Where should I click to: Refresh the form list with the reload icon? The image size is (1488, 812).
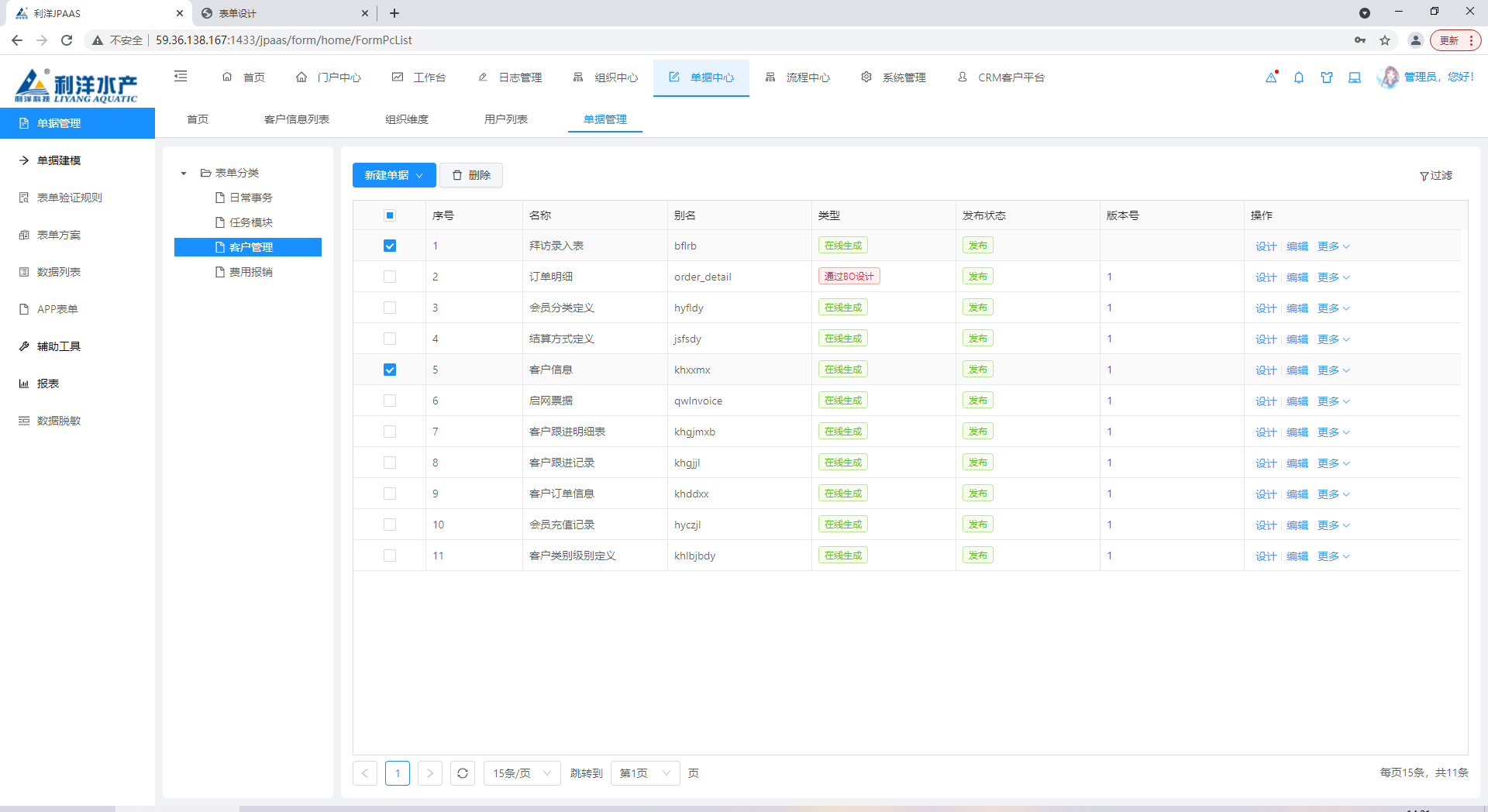pos(463,772)
